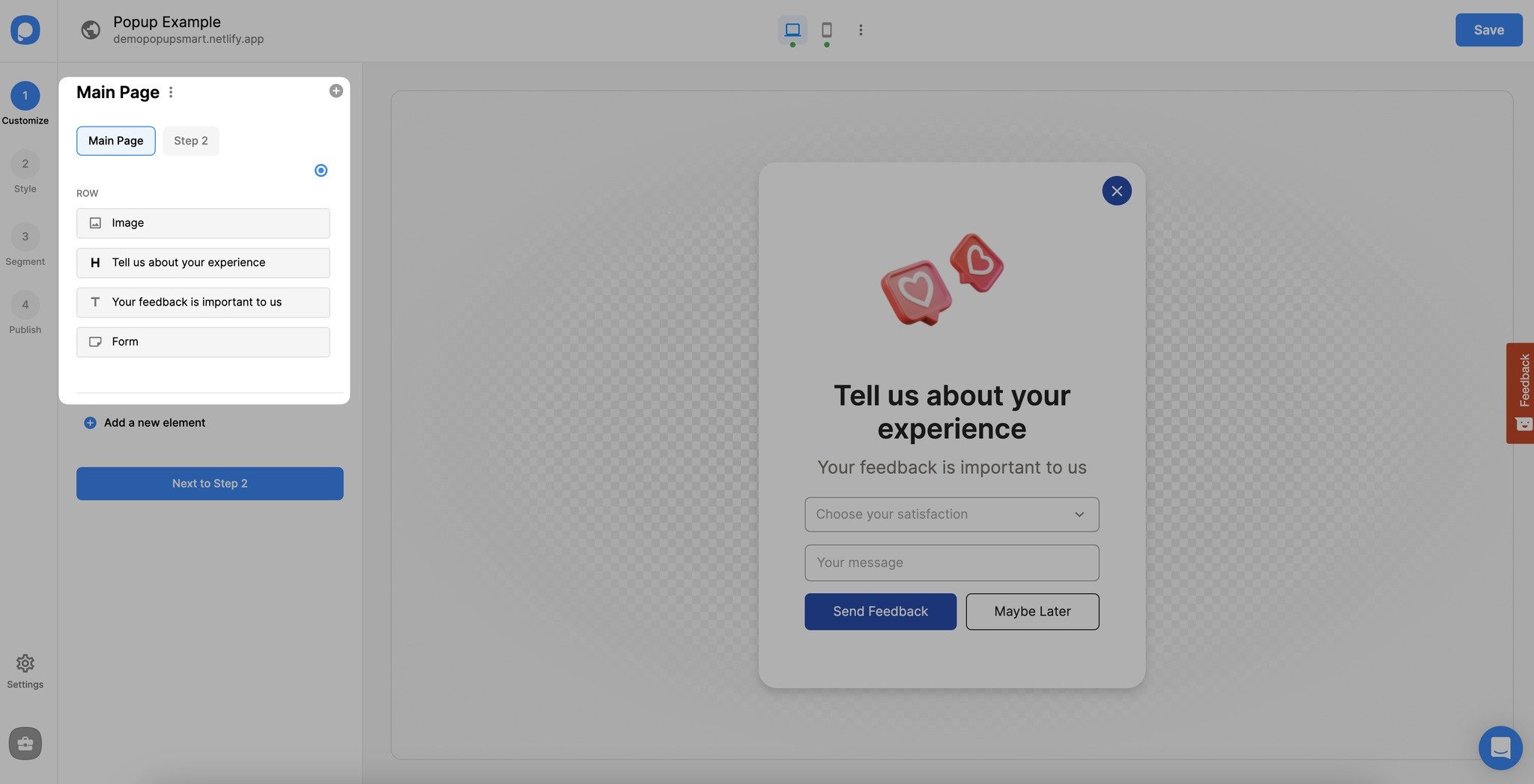
Task: Click inside the Your message field
Action: (x=951, y=562)
